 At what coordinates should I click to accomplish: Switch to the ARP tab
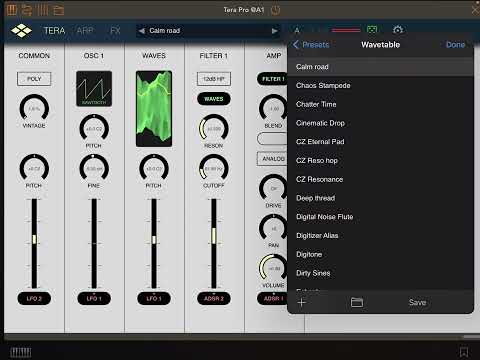click(x=85, y=31)
